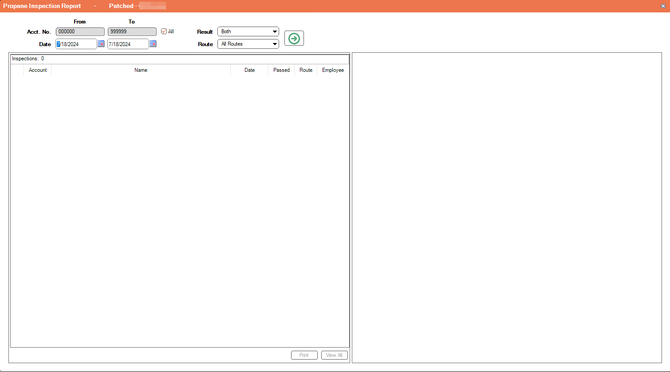Focus the From date input field
Screen dimensions: 670x372
tap(76, 44)
